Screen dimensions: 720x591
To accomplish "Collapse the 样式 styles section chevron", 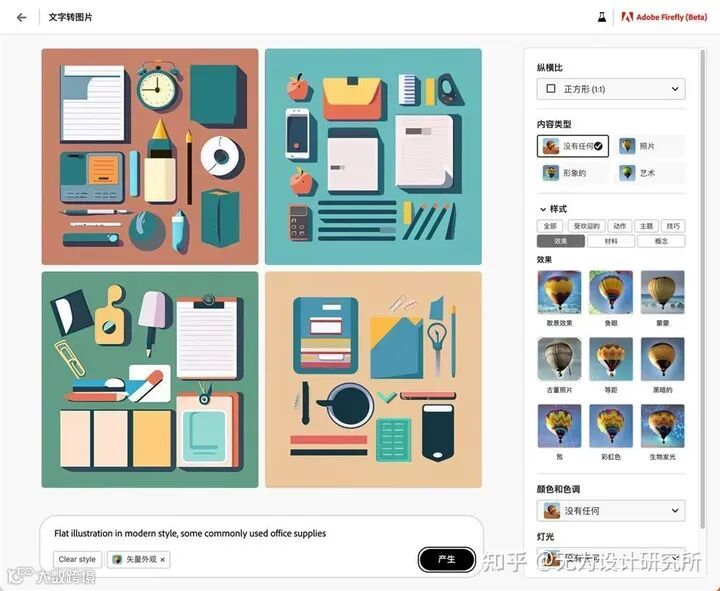I will coord(543,209).
